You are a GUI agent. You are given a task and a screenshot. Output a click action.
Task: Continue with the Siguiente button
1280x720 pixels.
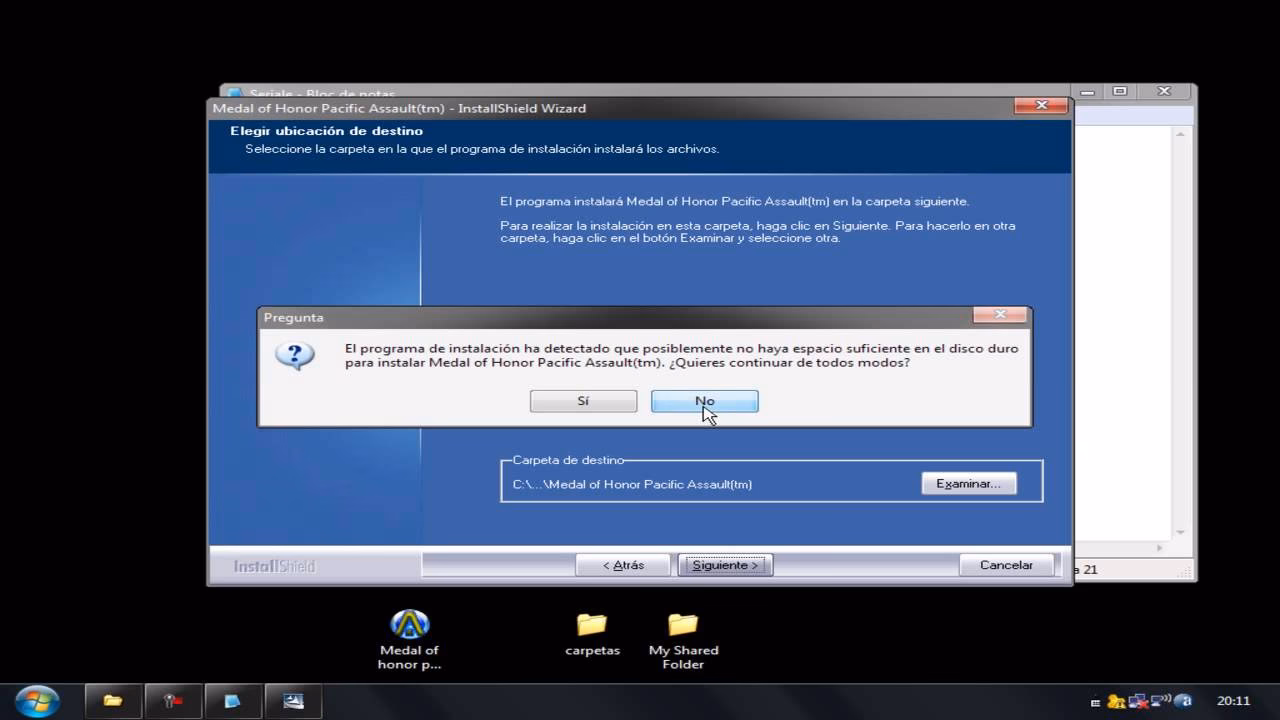click(725, 565)
